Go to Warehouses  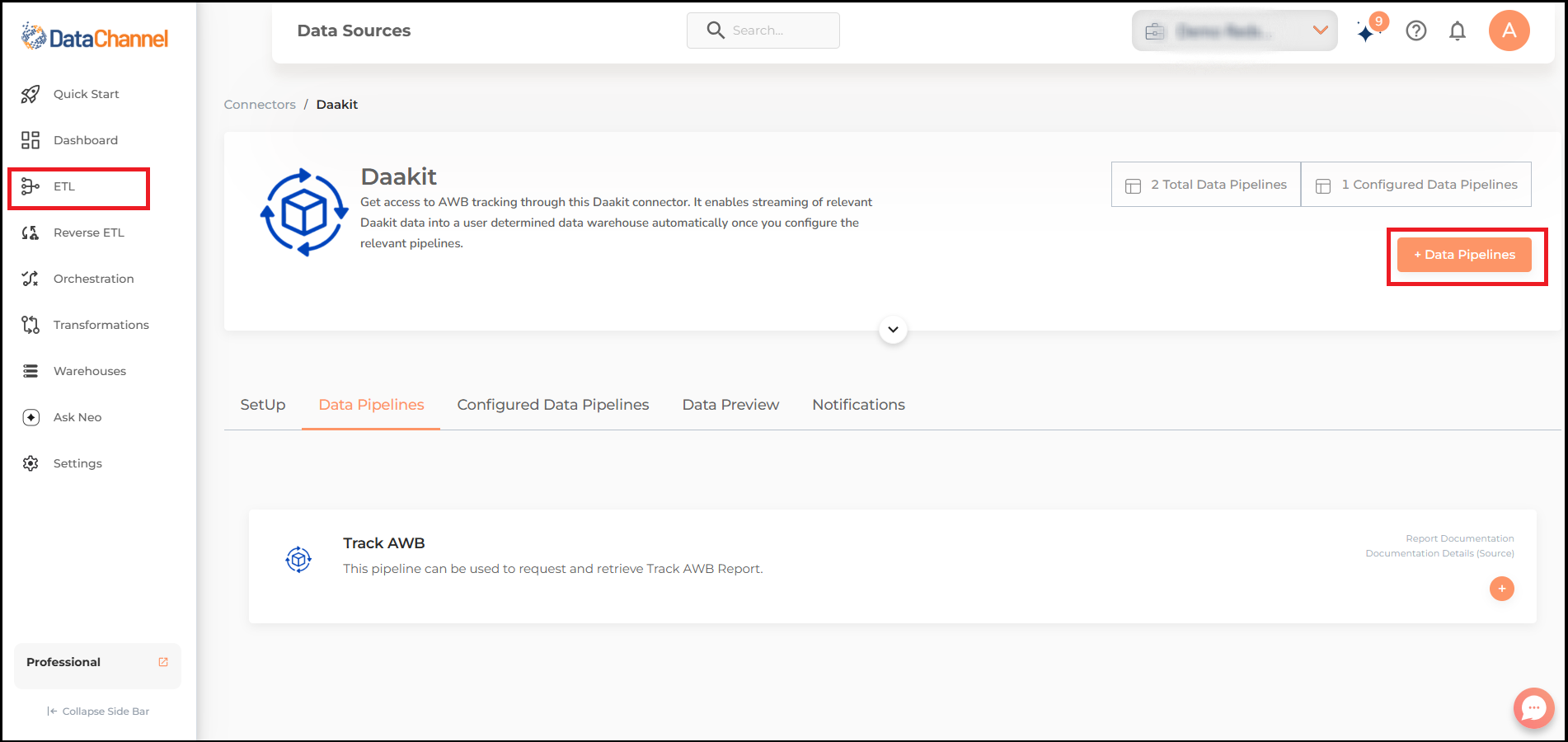(x=90, y=371)
